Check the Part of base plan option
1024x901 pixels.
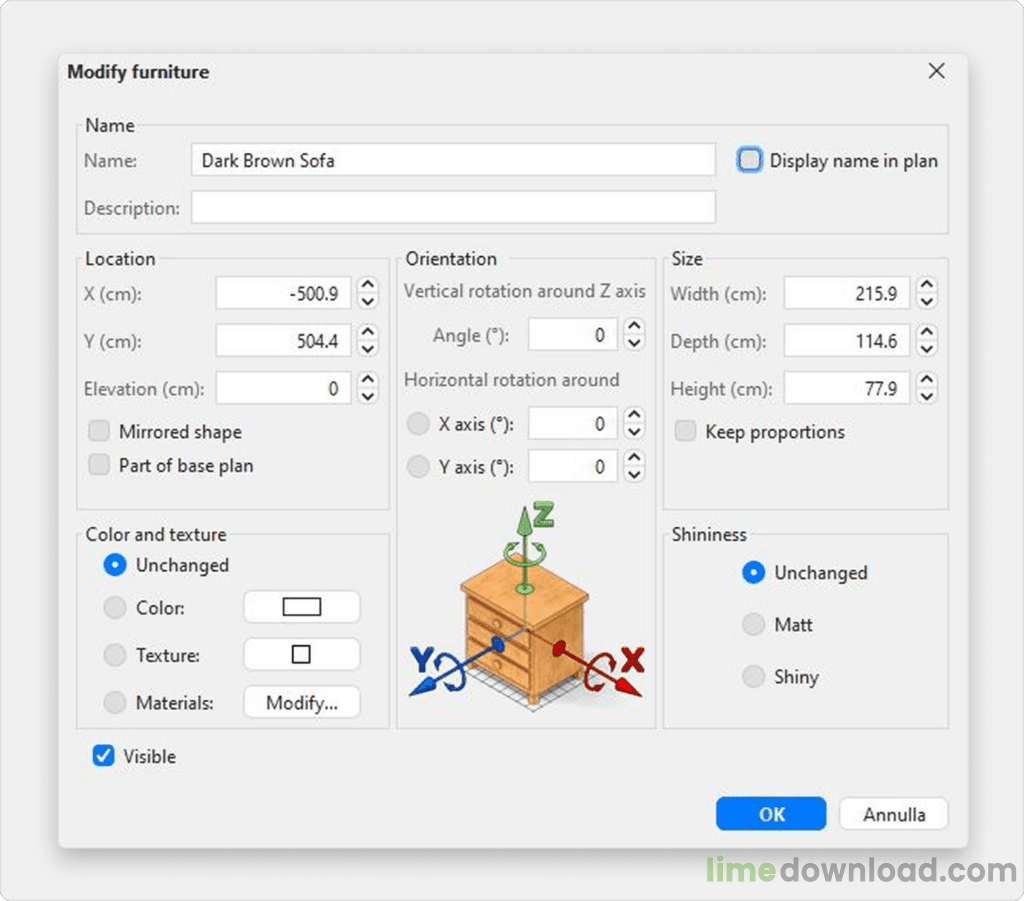[99, 465]
